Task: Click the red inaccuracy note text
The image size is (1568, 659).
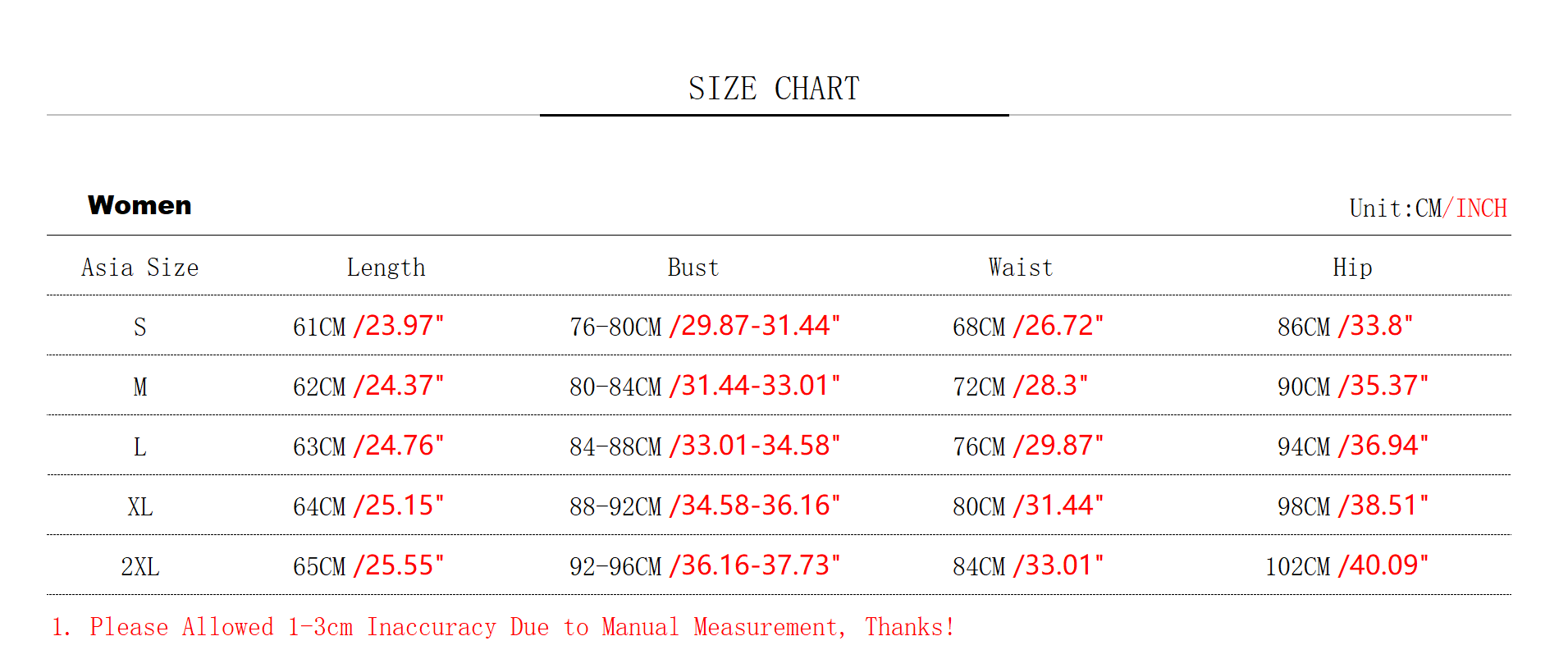Action: click(x=502, y=628)
